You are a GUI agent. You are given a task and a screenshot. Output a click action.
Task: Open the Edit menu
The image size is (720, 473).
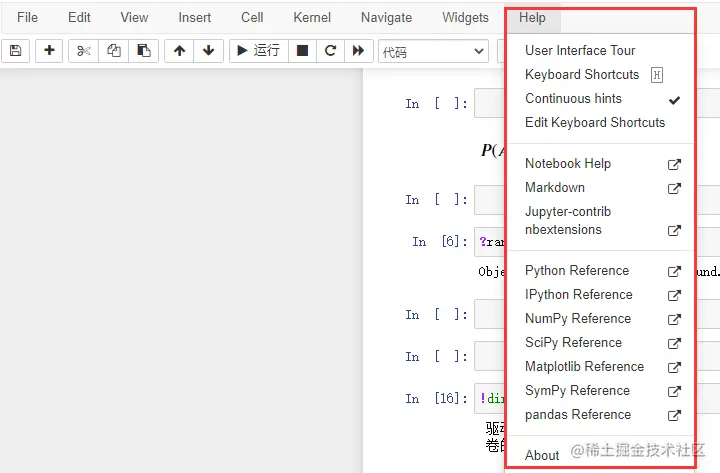coord(79,17)
